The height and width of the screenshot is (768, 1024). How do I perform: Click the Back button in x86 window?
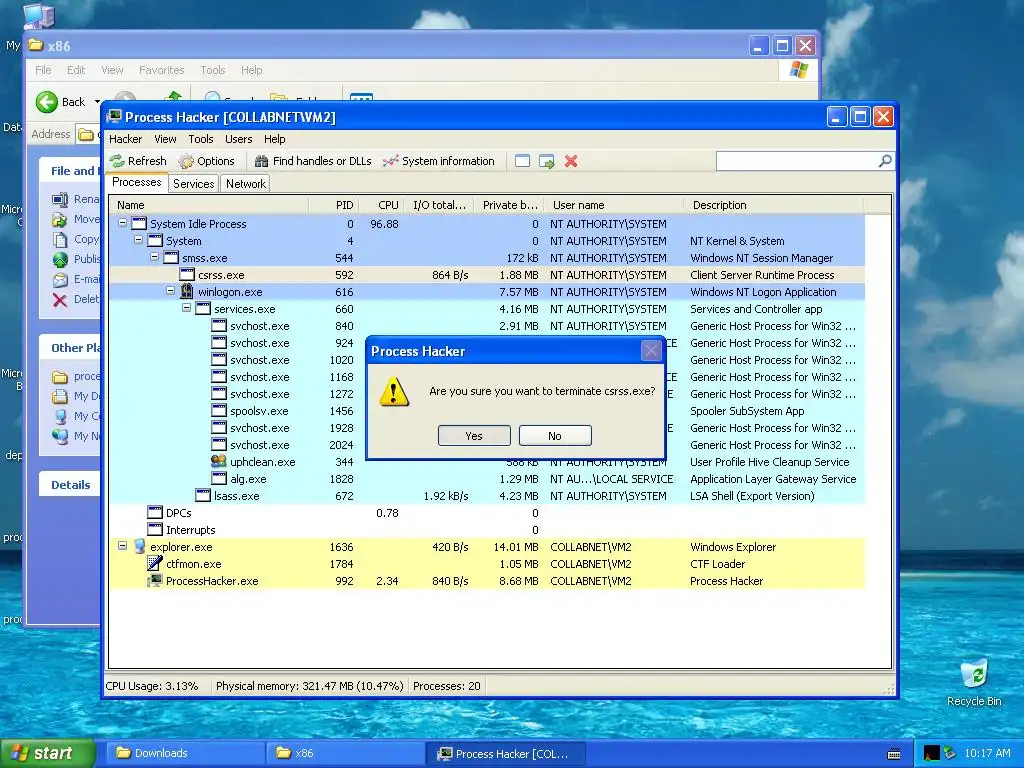click(x=61, y=102)
